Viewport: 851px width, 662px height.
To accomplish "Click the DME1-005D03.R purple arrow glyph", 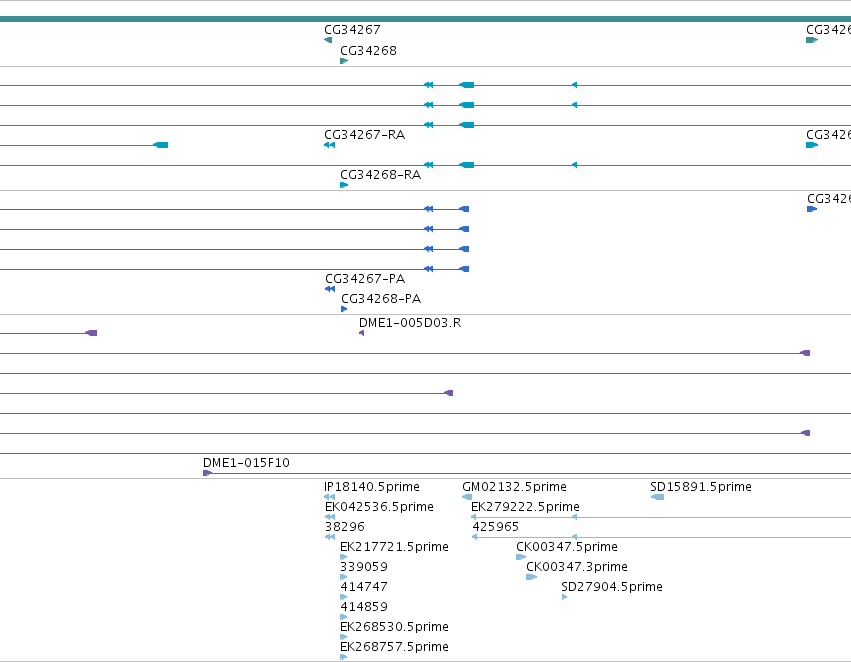I will coord(361,333).
